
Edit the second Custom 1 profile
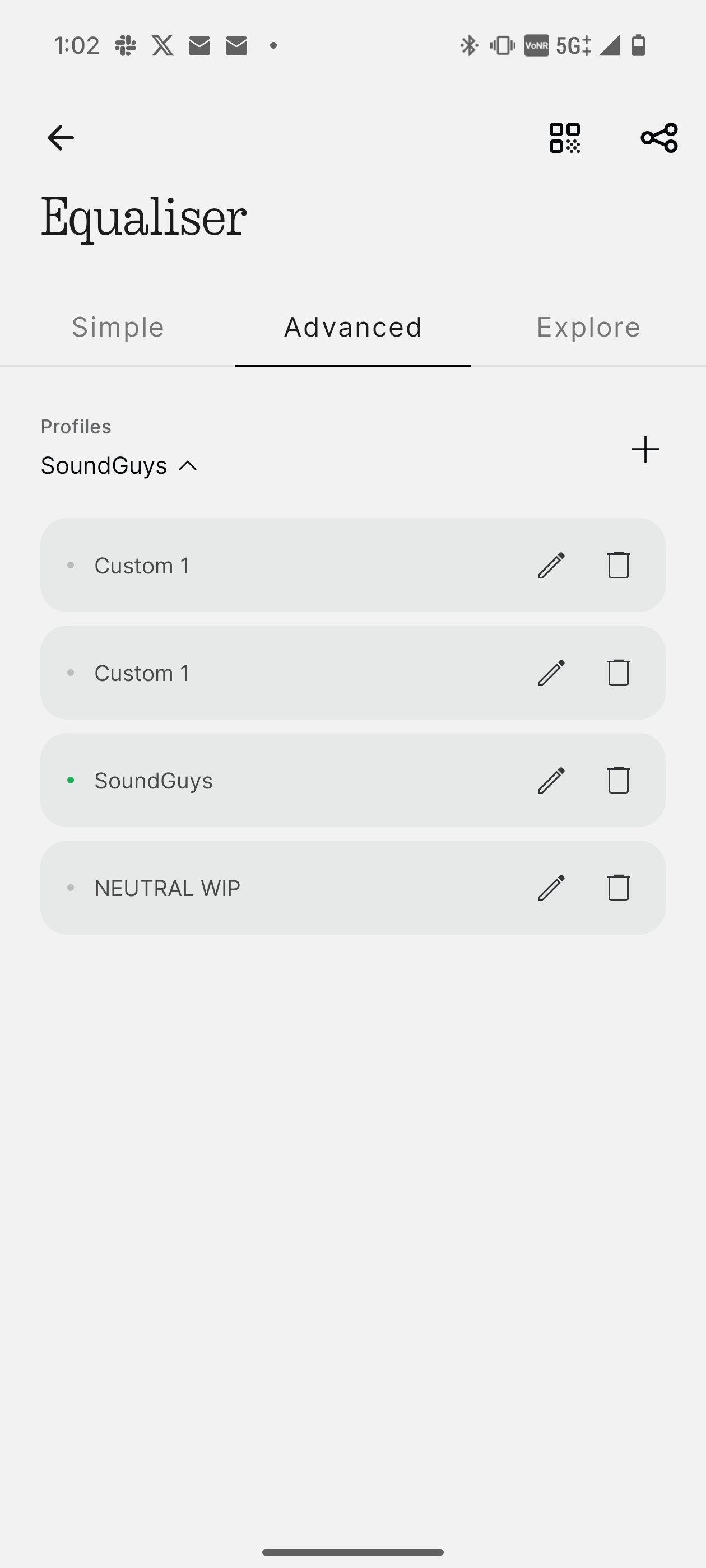click(551, 673)
